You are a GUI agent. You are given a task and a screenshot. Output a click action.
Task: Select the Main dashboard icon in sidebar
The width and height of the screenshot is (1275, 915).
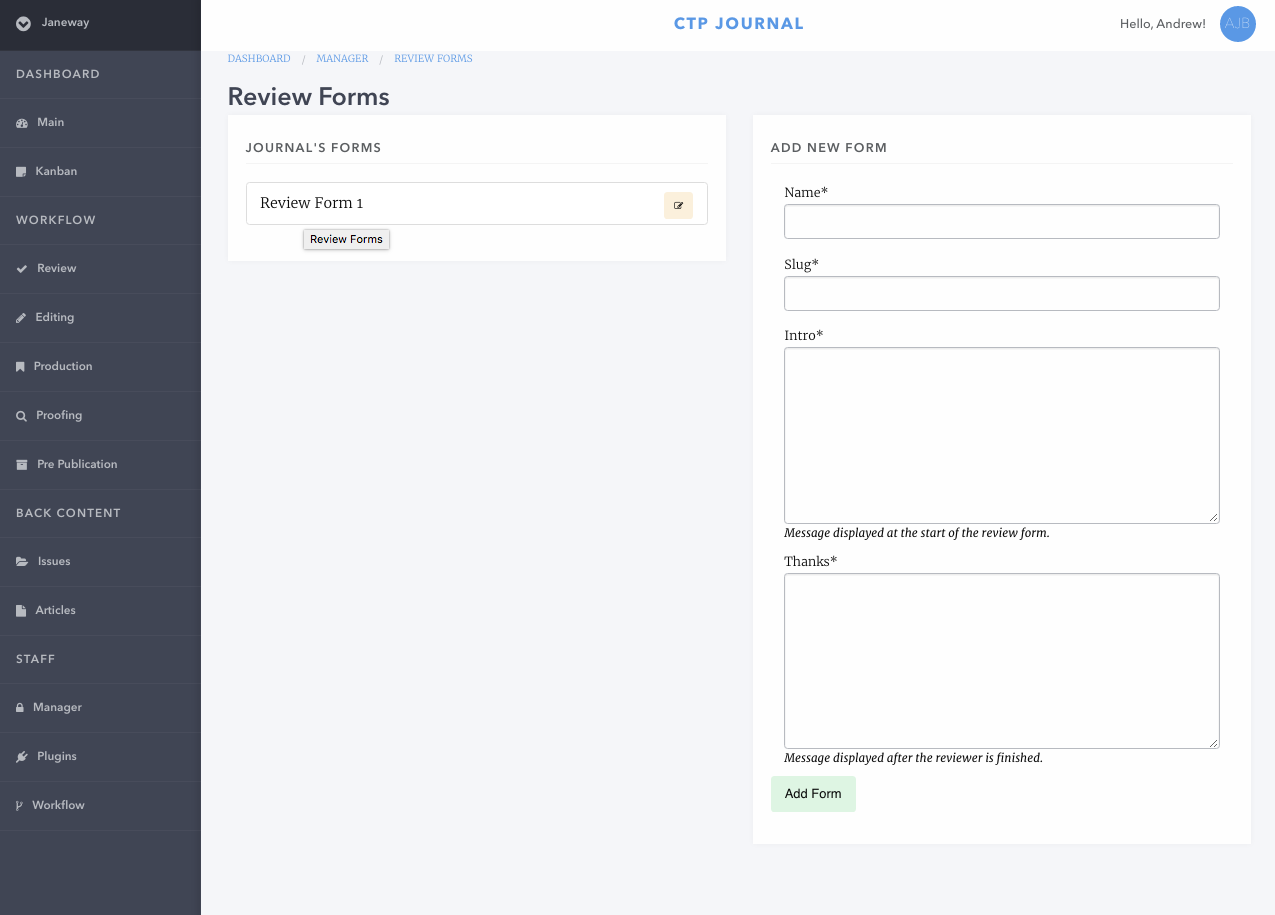(x=20, y=122)
